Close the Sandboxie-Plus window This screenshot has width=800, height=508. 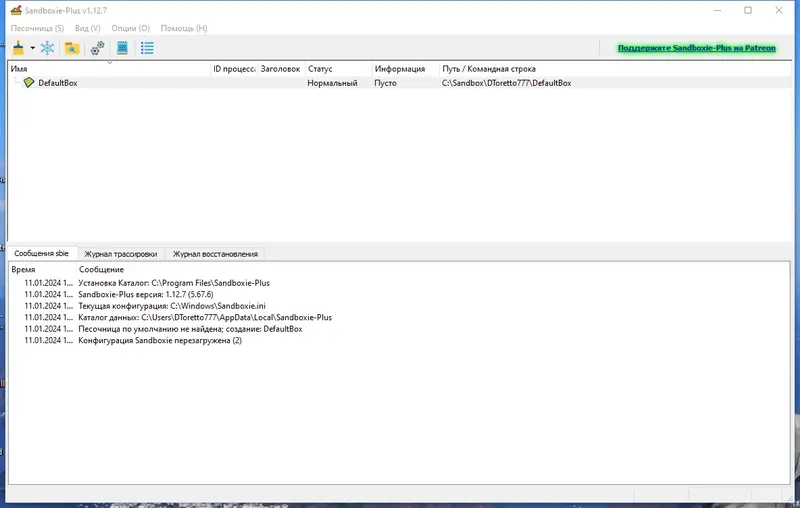coord(779,10)
